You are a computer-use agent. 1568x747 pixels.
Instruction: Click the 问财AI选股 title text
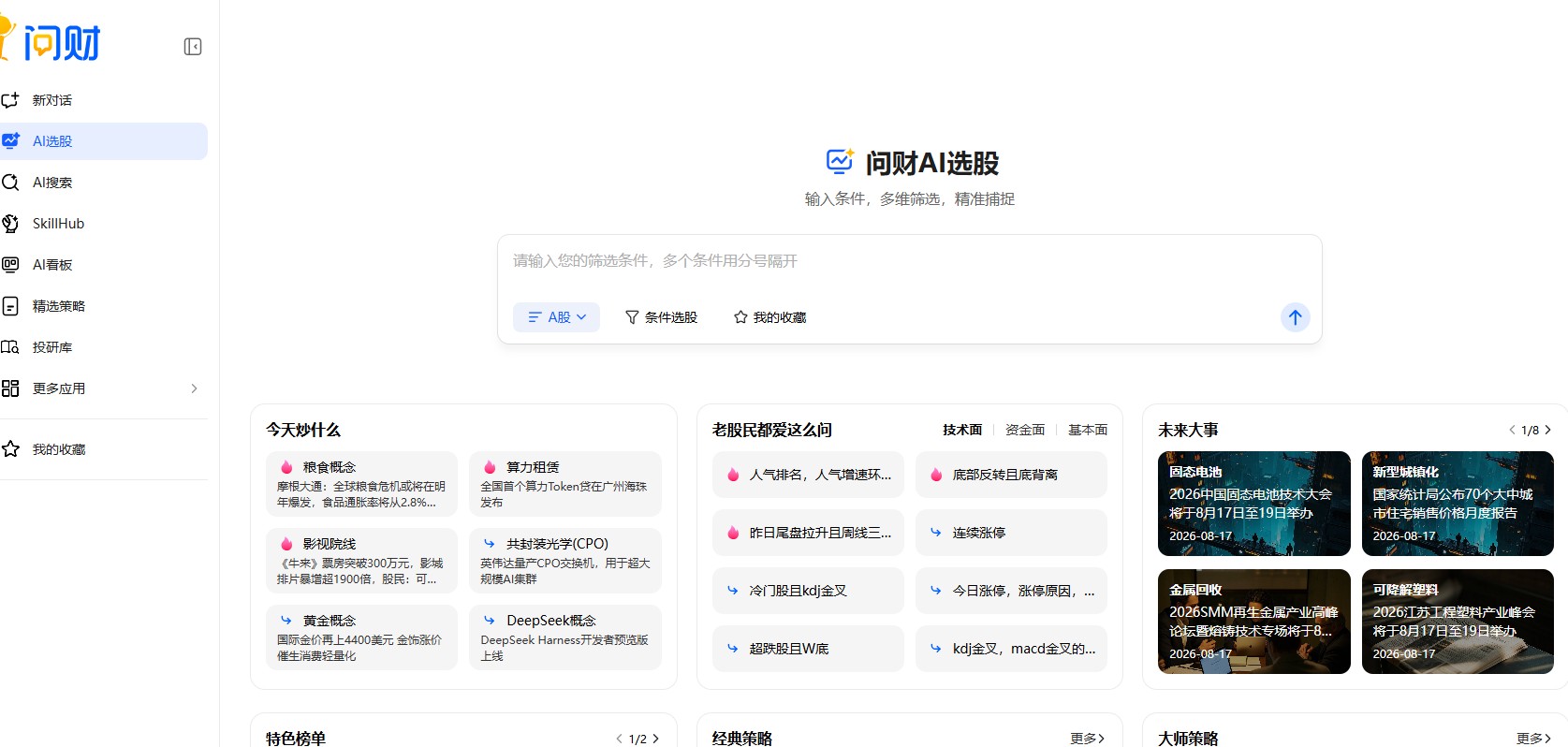(931, 163)
